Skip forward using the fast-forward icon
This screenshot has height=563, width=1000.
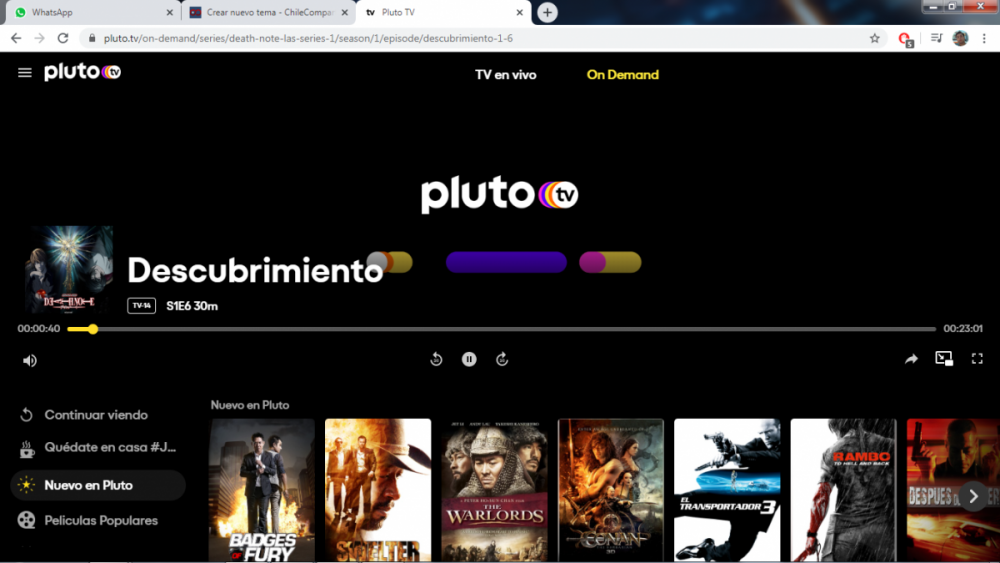(x=502, y=360)
